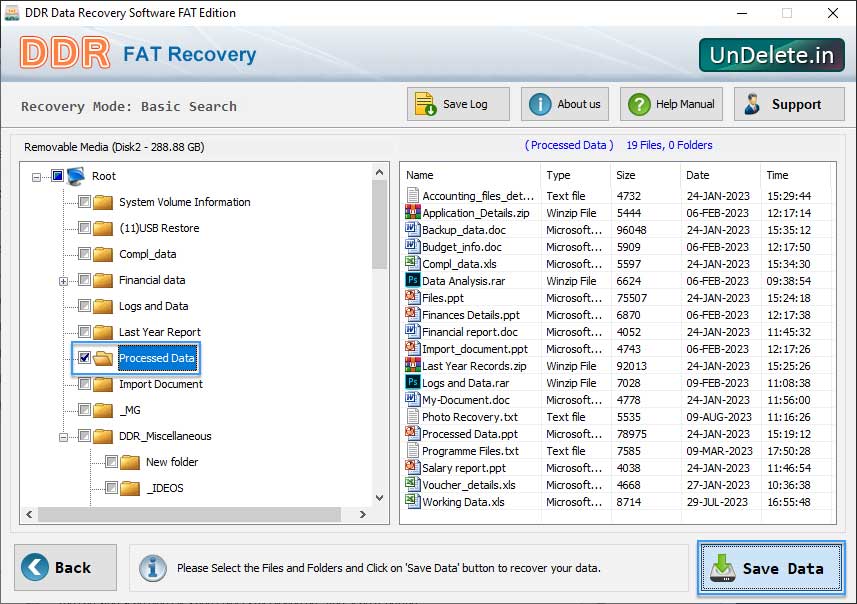Click the Support person icon
The height and width of the screenshot is (604, 857).
[752, 104]
